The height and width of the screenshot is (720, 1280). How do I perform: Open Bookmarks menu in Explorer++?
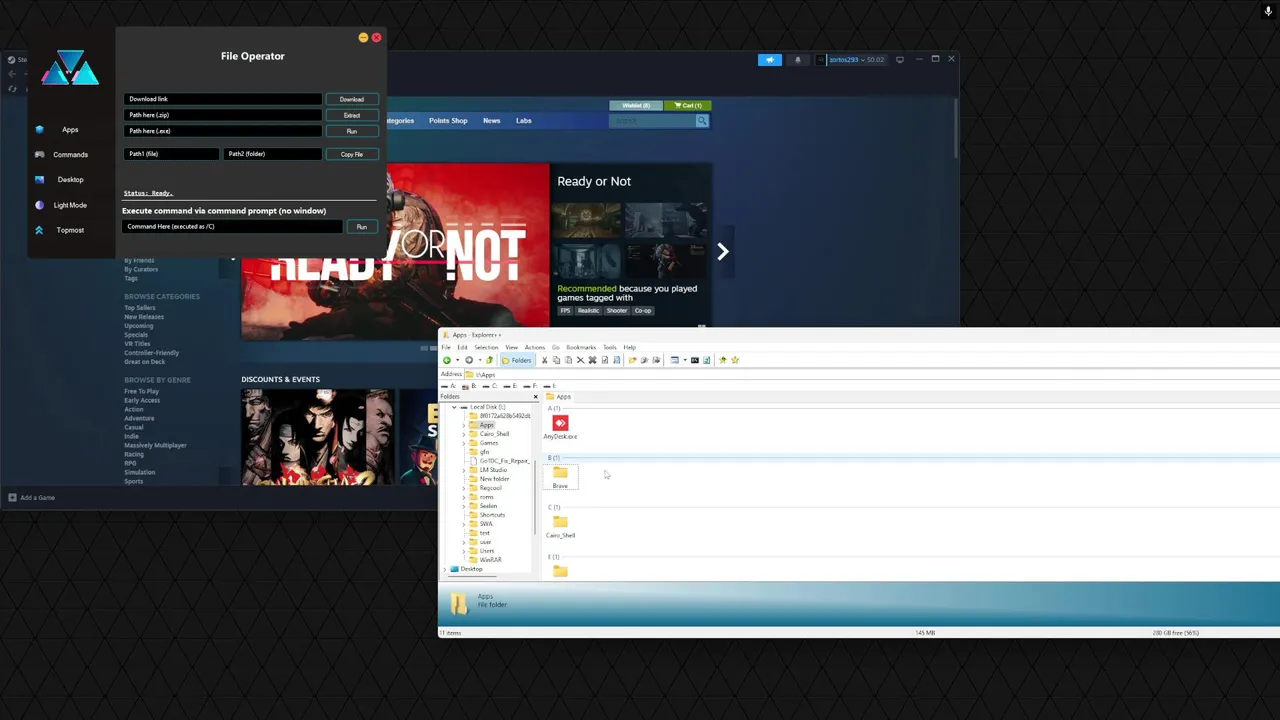tap(581, 347)
